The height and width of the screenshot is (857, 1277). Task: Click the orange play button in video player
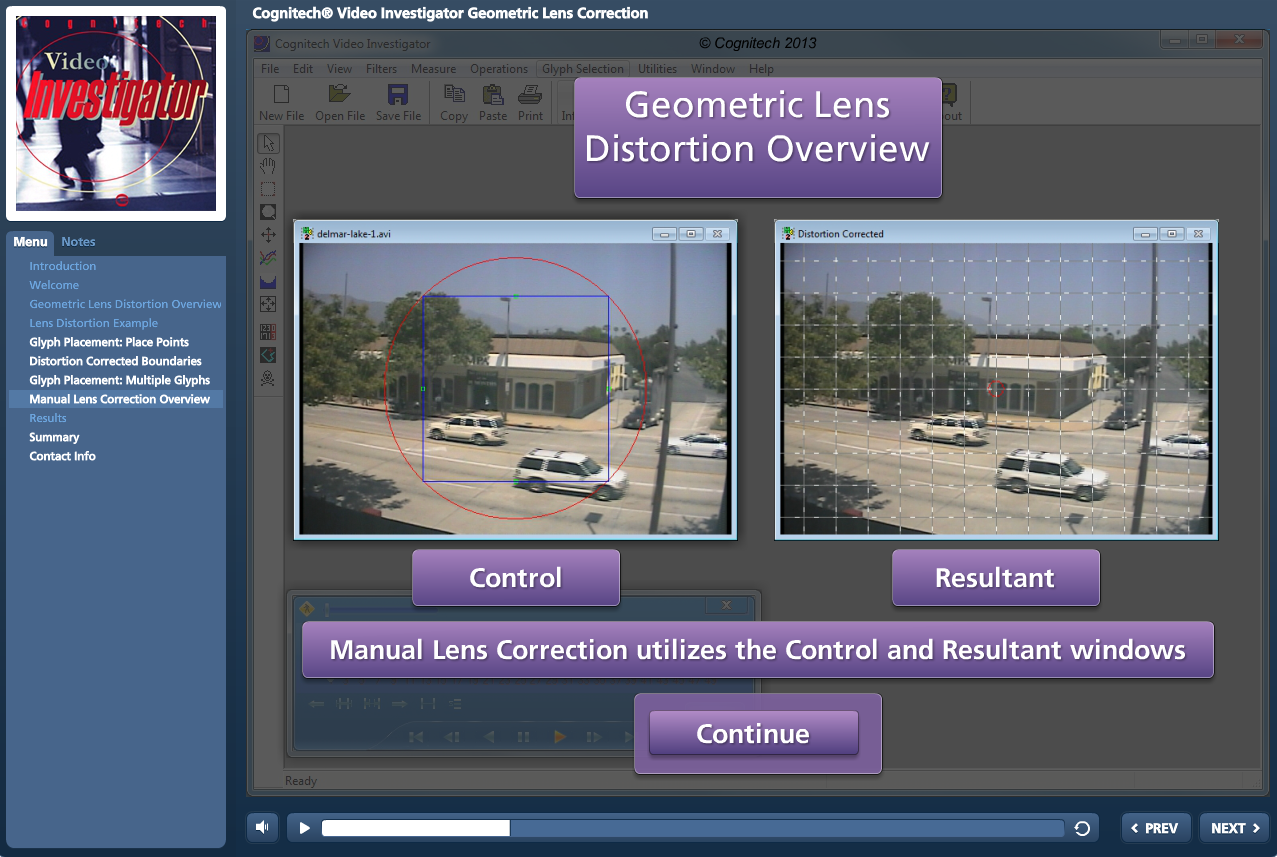tap(559, 737)
